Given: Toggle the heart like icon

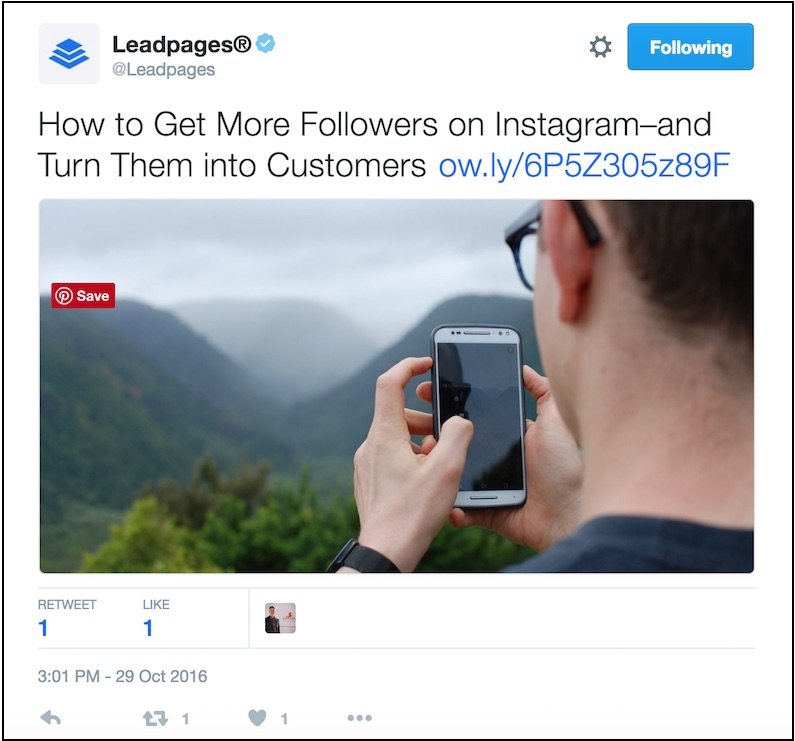Looking at the screenshot, I should tap(257, 718).
